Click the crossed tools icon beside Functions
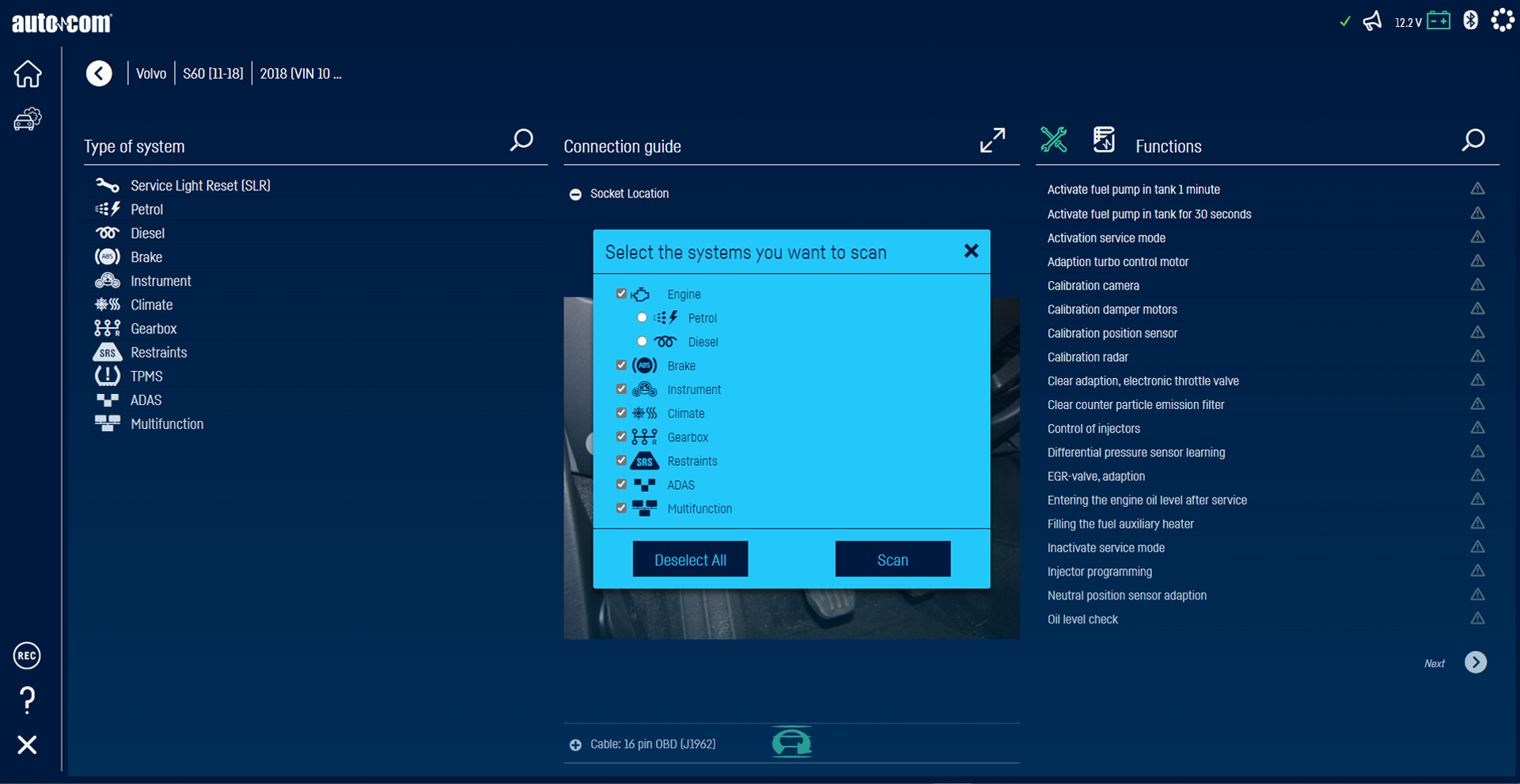 tap(1053, 140)
